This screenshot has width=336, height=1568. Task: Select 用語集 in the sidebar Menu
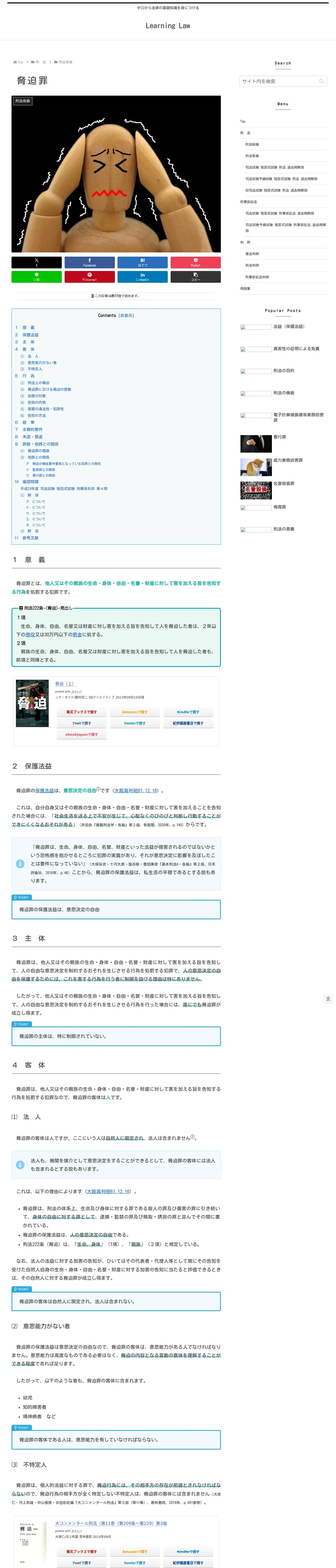tap(245, 289)
